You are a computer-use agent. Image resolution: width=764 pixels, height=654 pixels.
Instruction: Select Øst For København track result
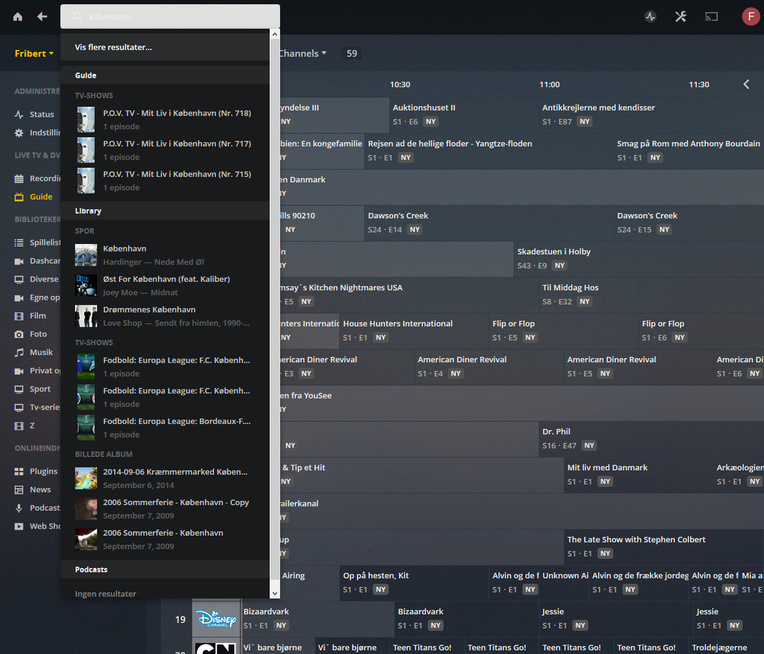pos(165,286)
